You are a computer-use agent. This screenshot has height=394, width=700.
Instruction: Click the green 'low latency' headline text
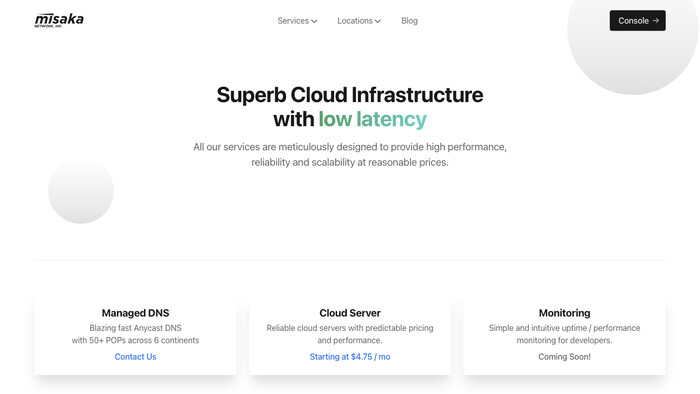372,119
